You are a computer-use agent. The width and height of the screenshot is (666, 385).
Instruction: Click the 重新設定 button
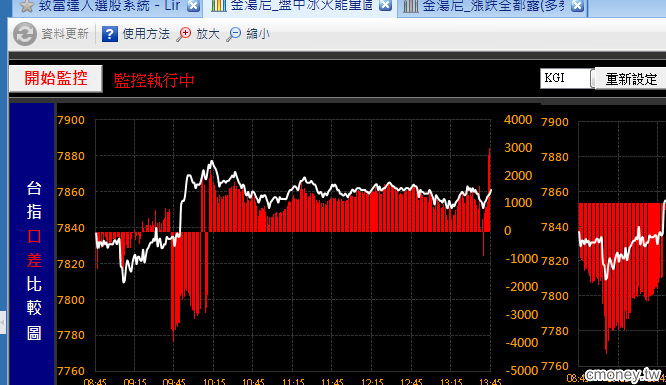click(x=631, y=79)
